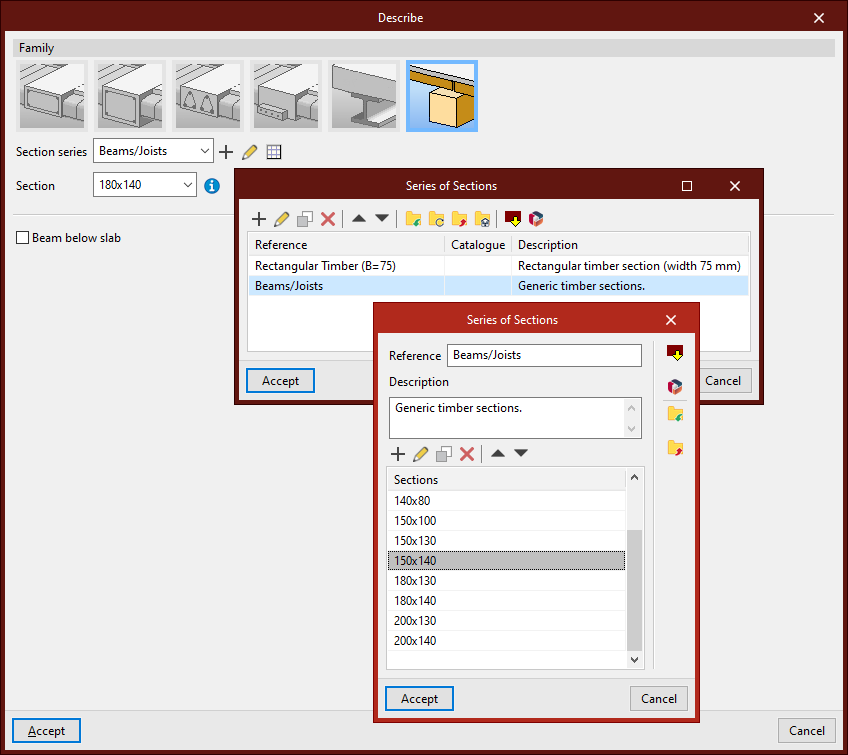Select section 180x130
This screenshot has width=848, height=755.
click(x=507, y=581)
